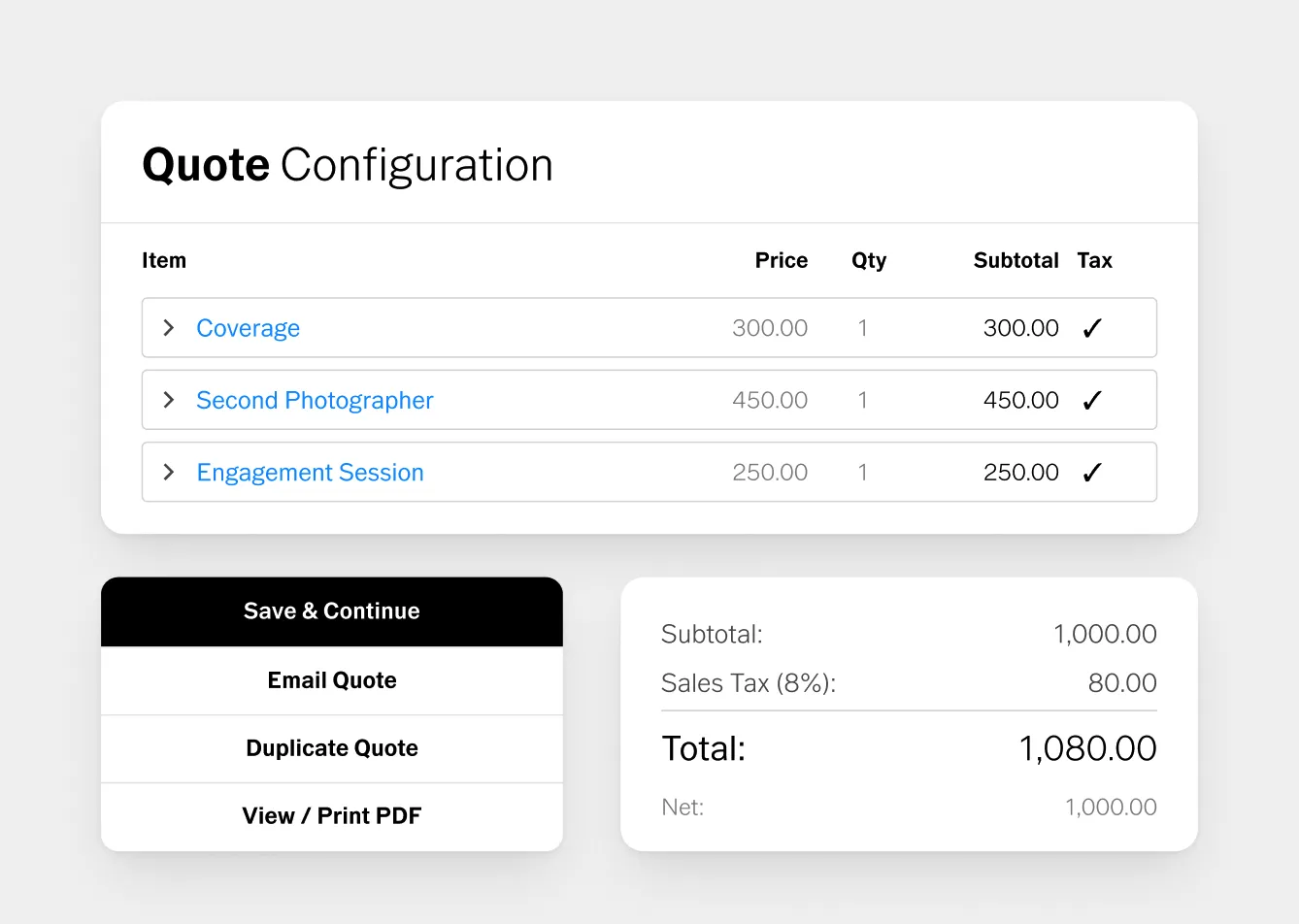
Task: Click the Second Photographer subtotal 450.00
Action: click(x=1021, y=400)
